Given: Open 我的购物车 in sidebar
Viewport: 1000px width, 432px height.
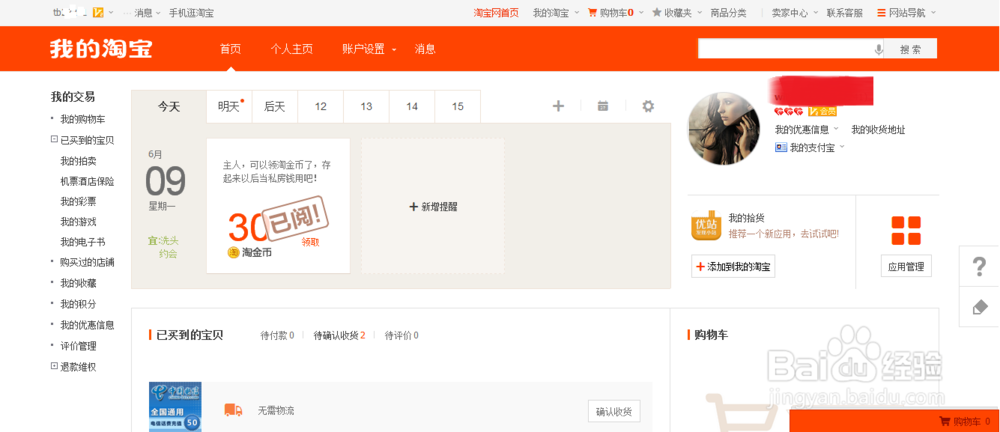Looking at the screenshot, I should coord(83,119).
